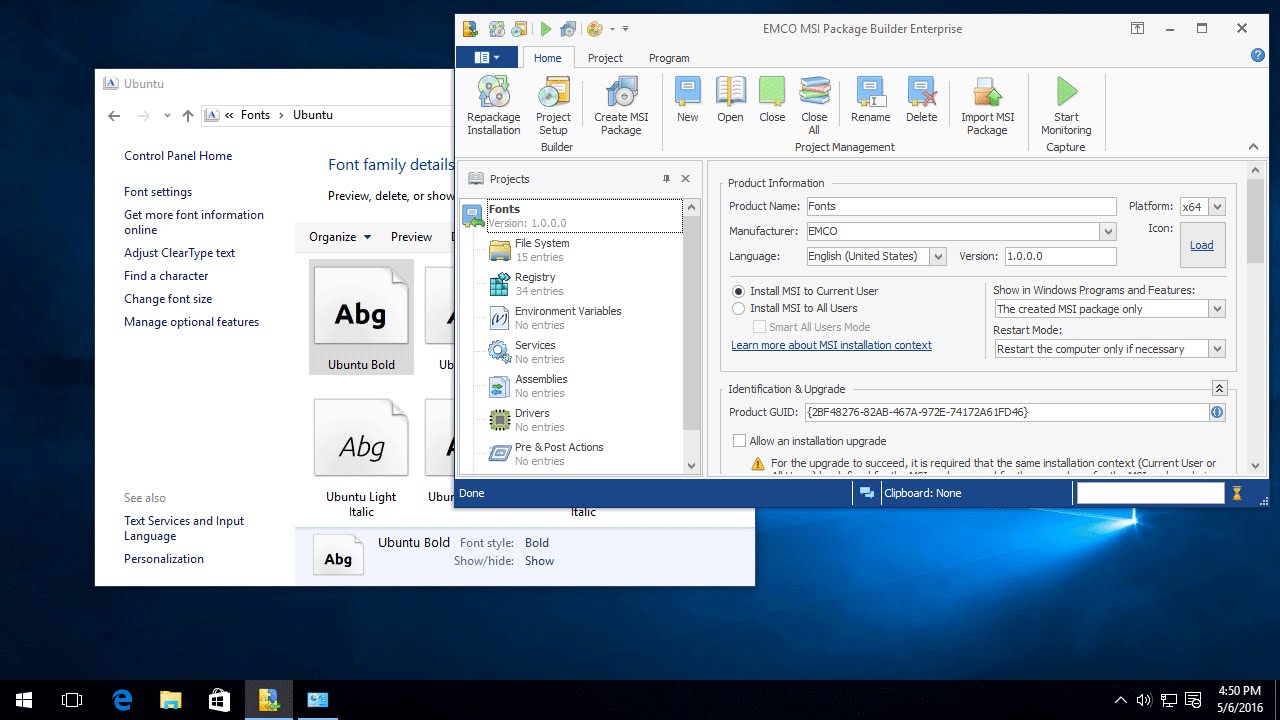Select Install MSI to Current User
Image resolution: width=1280 pixels, height=720 pixels.
click(739, 291)
